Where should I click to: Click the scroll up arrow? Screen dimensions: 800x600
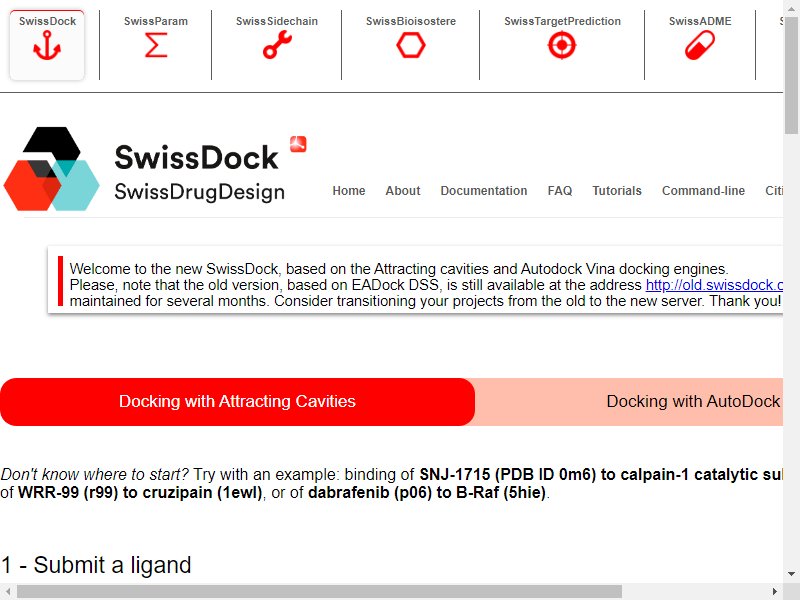791,8
